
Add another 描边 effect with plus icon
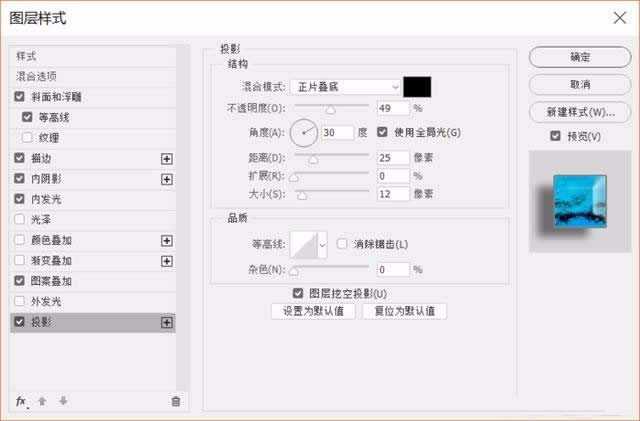167,158
